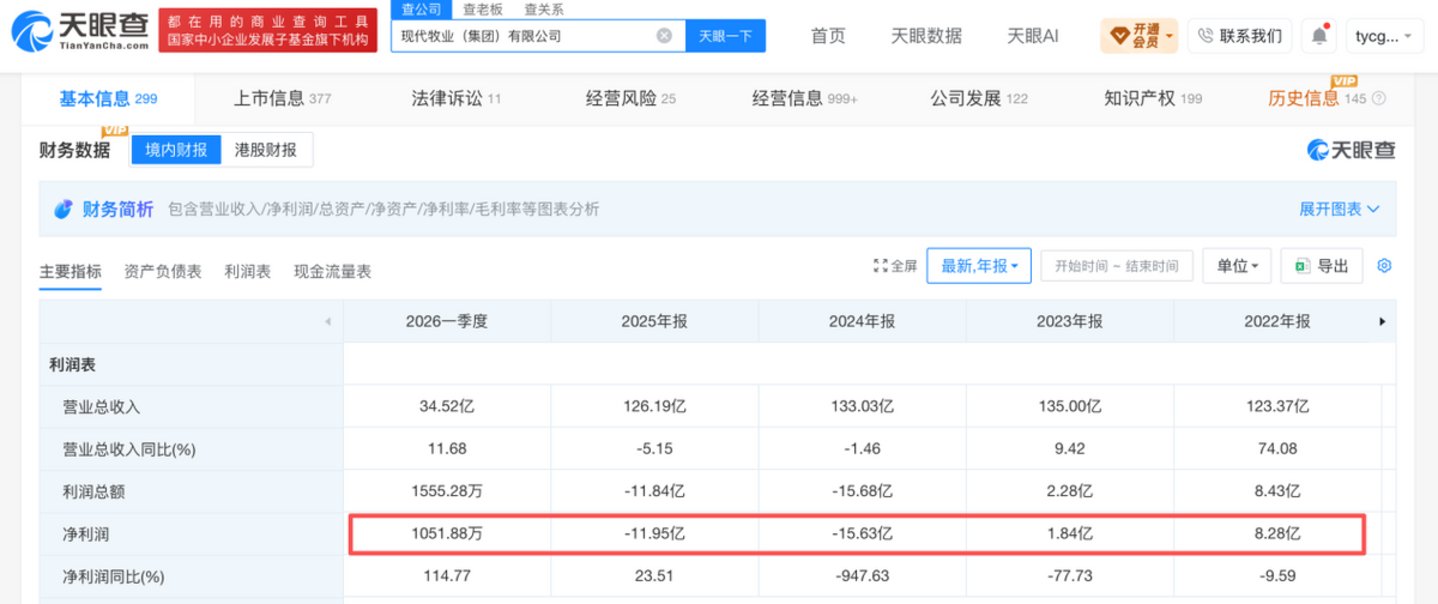Image resolution: width=1438 pixels, height=604 pixels.
Task: Go to 天眼AI in top navigation
Action: pos(1033,36)
